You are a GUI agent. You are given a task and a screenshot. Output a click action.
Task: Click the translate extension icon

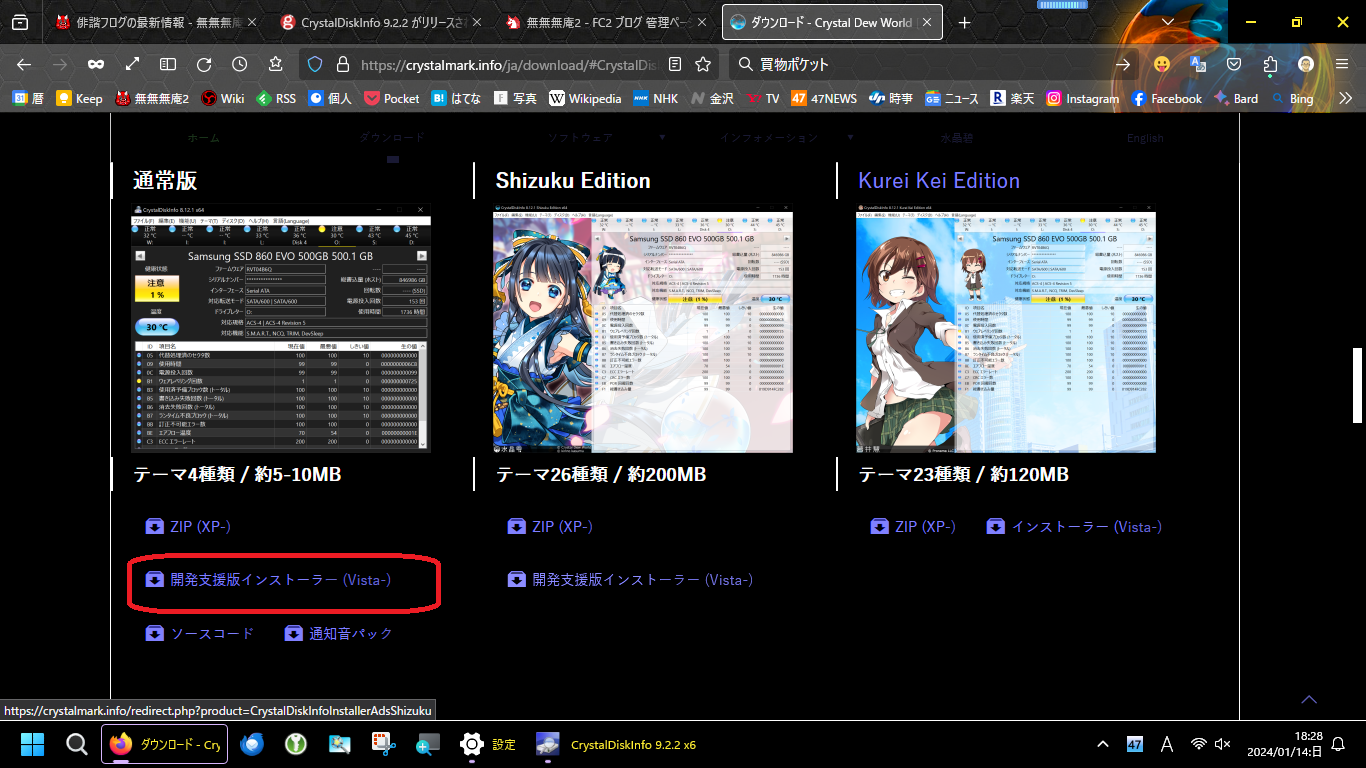(x=1198, y=64)
